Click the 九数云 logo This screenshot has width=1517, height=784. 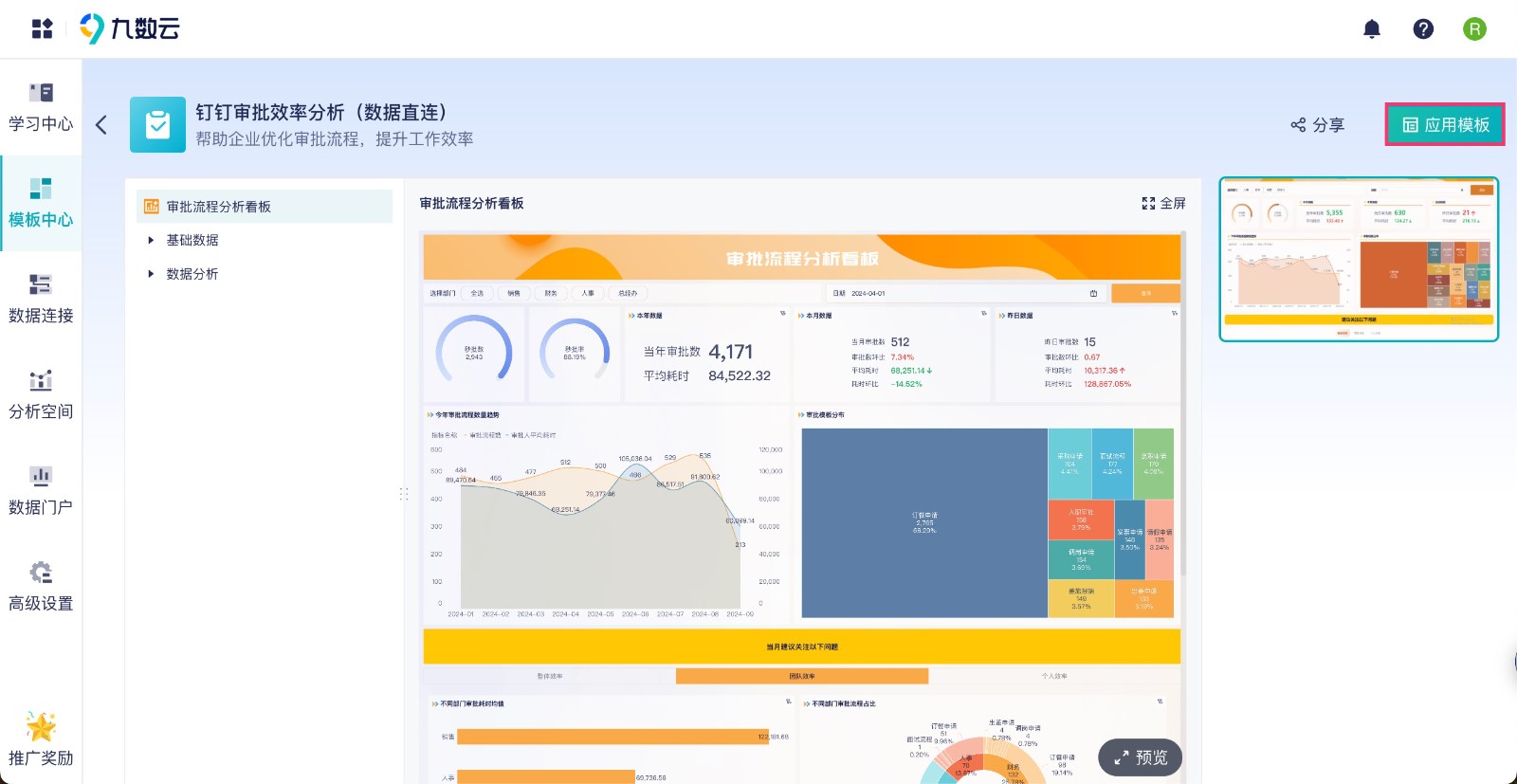(x=130, y=28)
